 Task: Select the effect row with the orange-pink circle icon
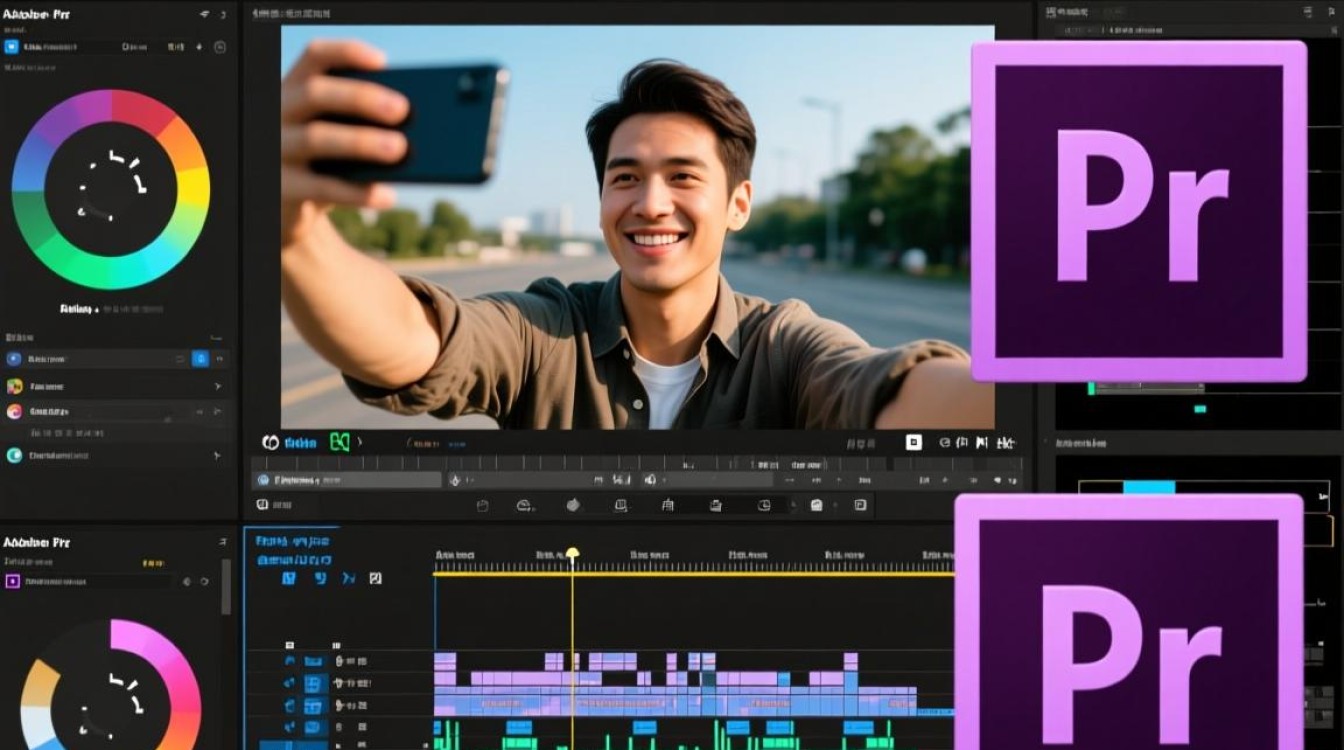(117, 411)
